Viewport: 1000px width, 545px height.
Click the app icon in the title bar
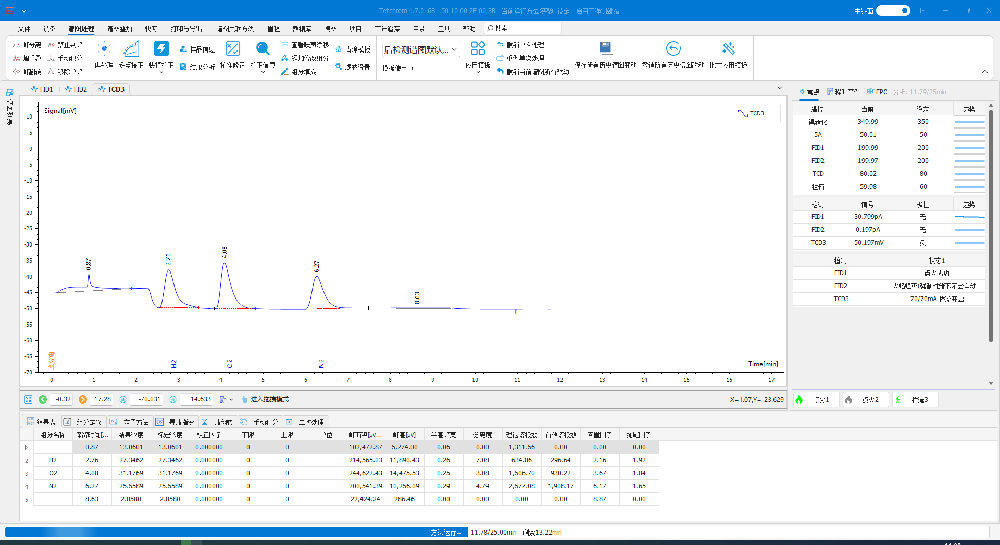(10, 10)
